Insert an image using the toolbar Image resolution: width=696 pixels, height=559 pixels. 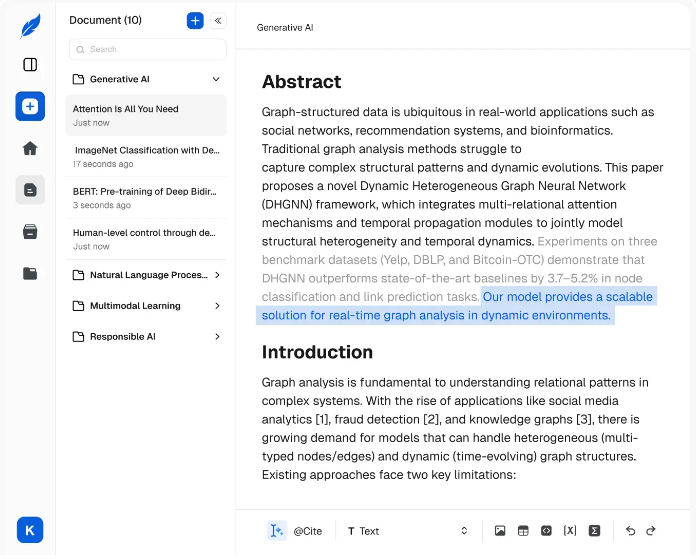point(500,531)
